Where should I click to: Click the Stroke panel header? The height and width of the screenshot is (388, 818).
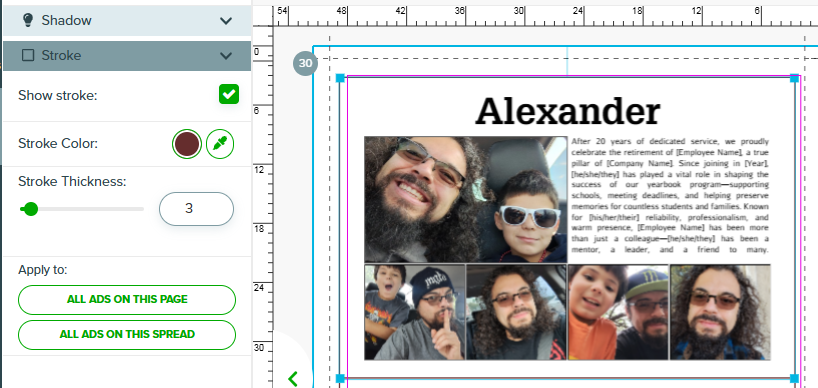click(x=127, y=56)
